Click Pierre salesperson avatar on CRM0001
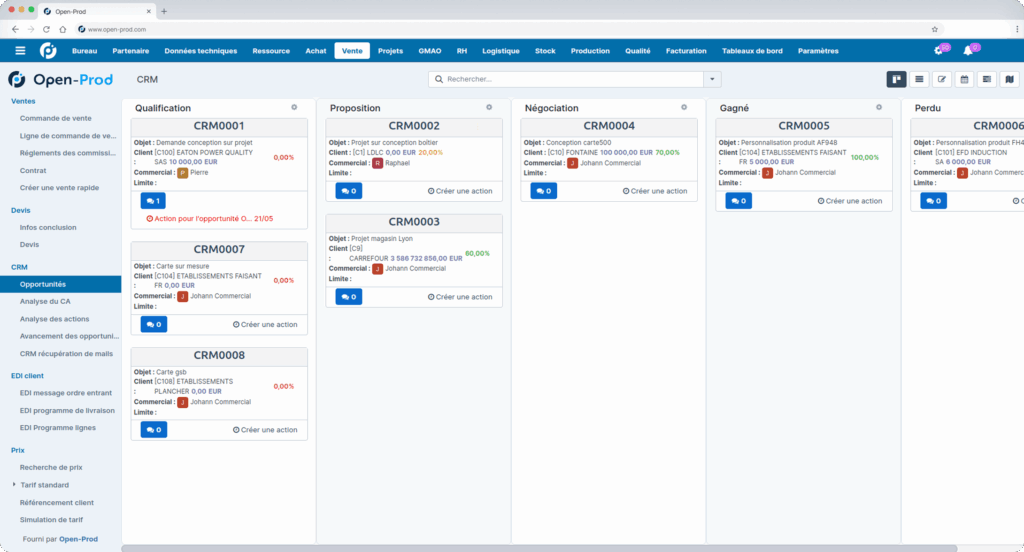This screenshot has height=552, width=1024. pos(183,172)
